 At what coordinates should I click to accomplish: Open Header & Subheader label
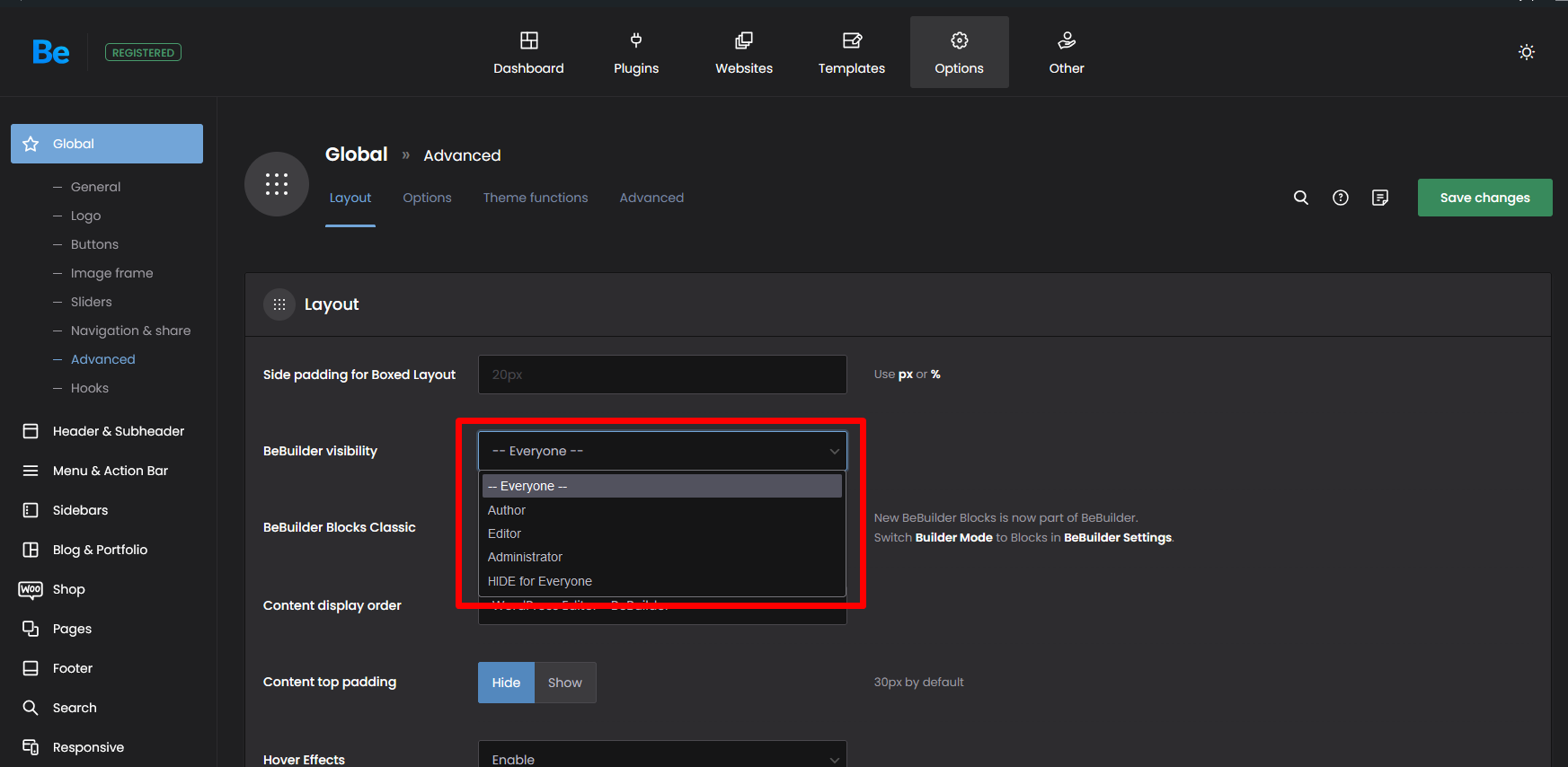click(119, 431)
